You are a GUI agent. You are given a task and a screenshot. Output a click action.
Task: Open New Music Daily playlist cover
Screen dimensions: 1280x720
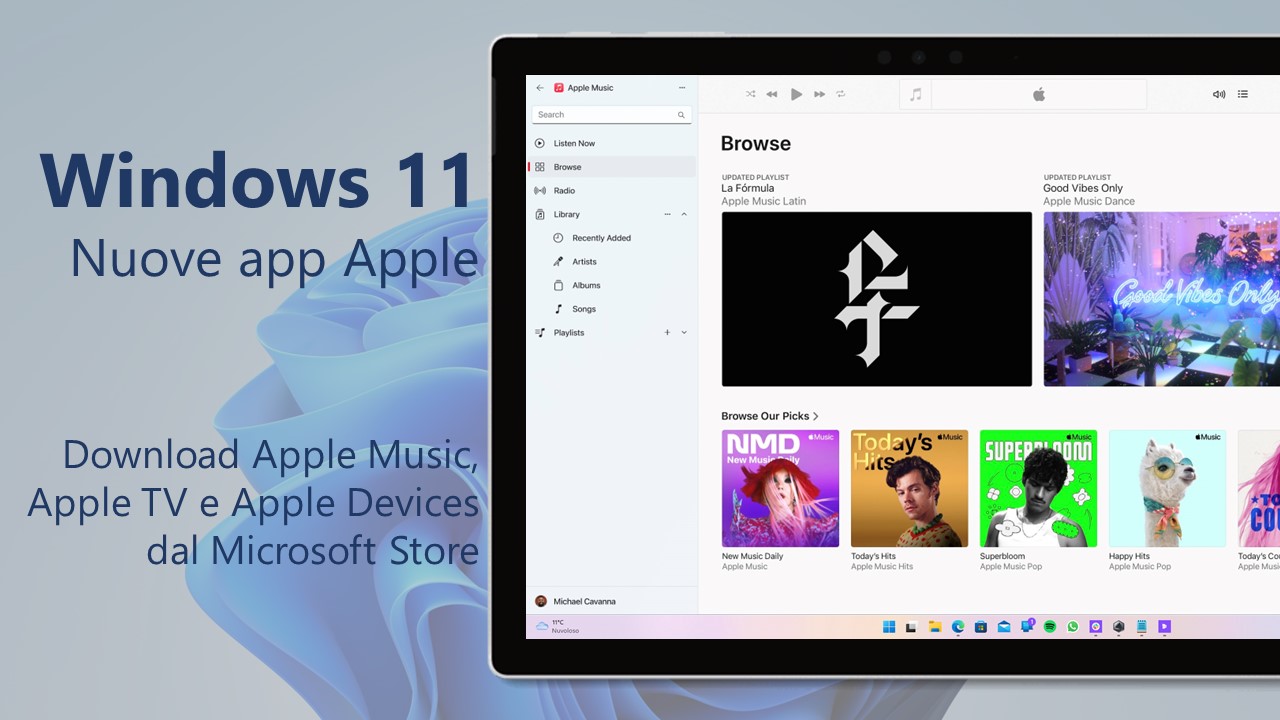[781, 489]
